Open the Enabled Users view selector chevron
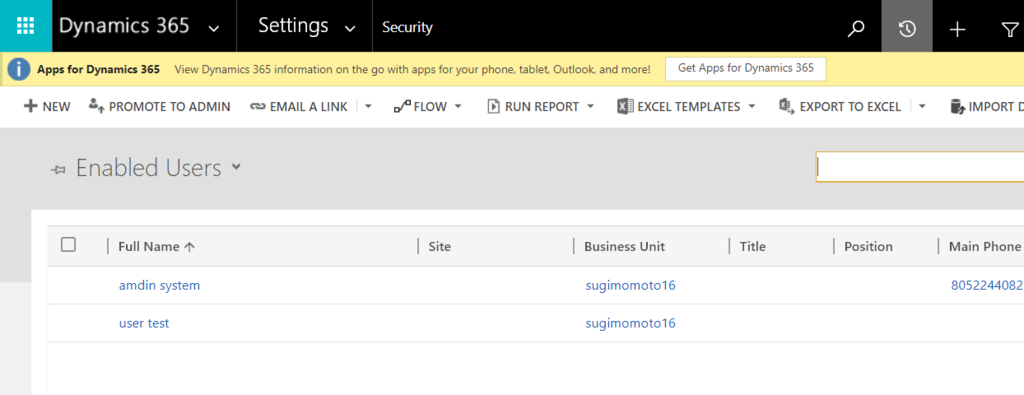 [x=236, y=167]
